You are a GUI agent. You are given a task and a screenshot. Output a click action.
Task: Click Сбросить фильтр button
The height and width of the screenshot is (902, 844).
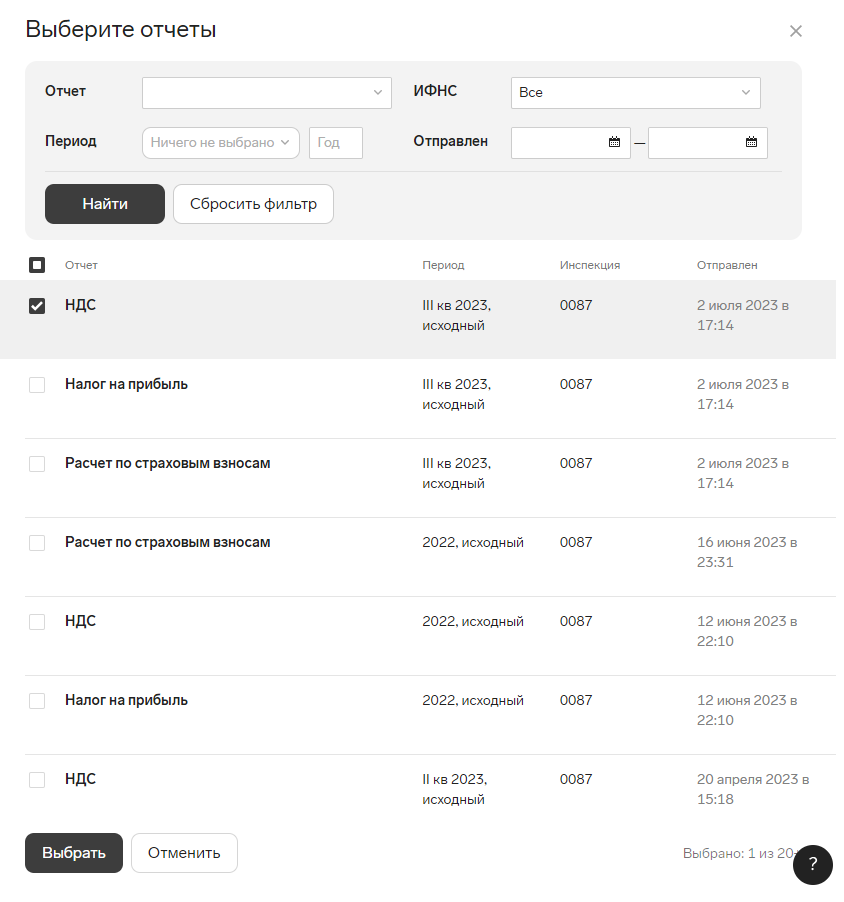253,204
